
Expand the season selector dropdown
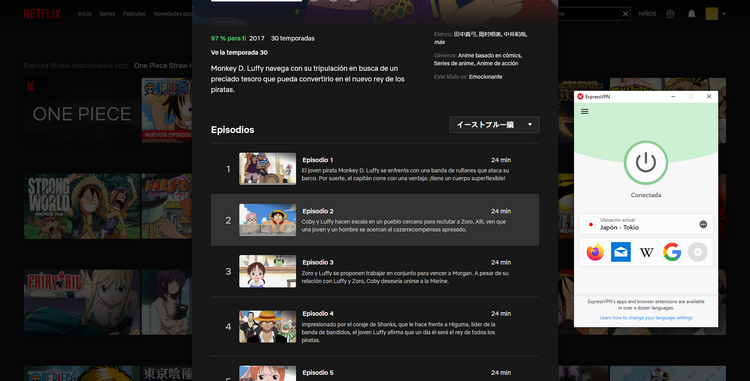(x=494, y=125)
